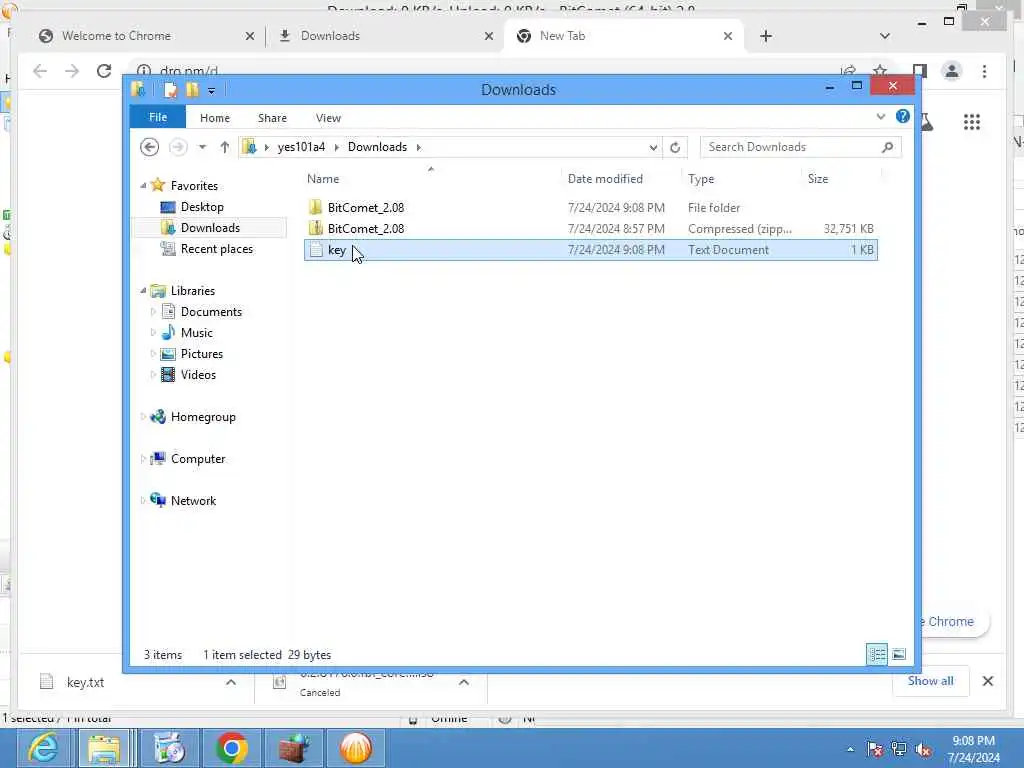Reload the Chrome page
This screenshot has height=768, width=1024.
104,71
